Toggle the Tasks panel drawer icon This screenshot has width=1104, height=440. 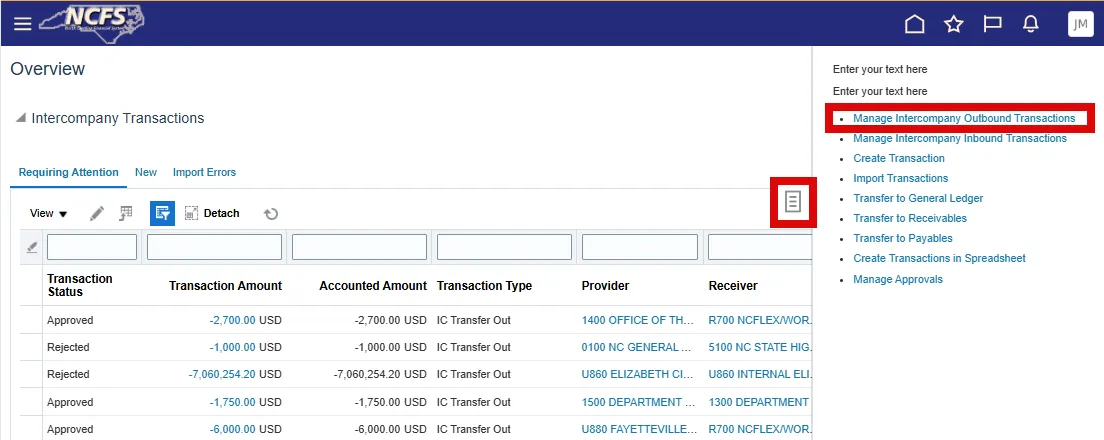[x=793, y=202]
